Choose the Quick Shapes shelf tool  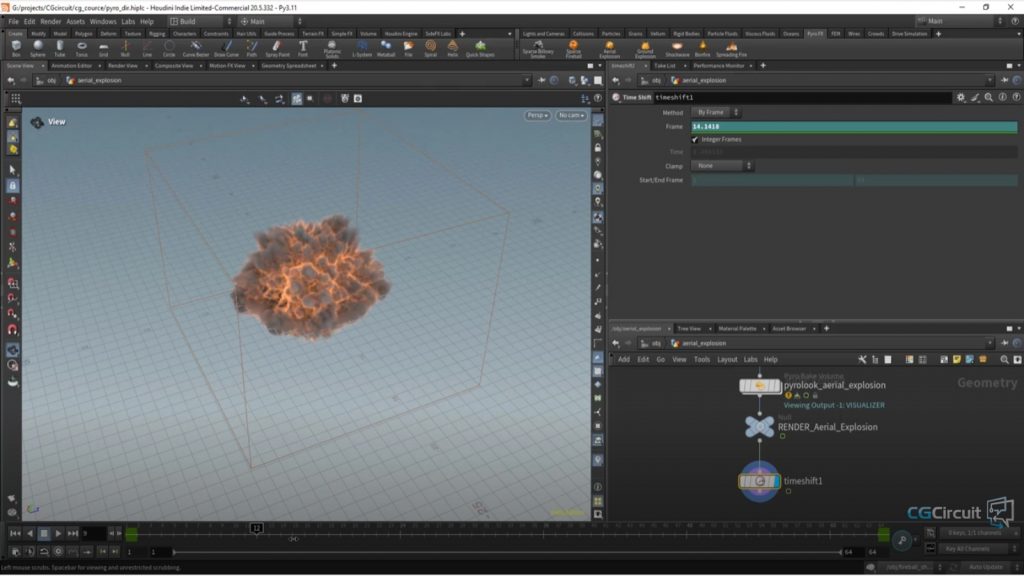pyautogui.click(x=480, y=48)
